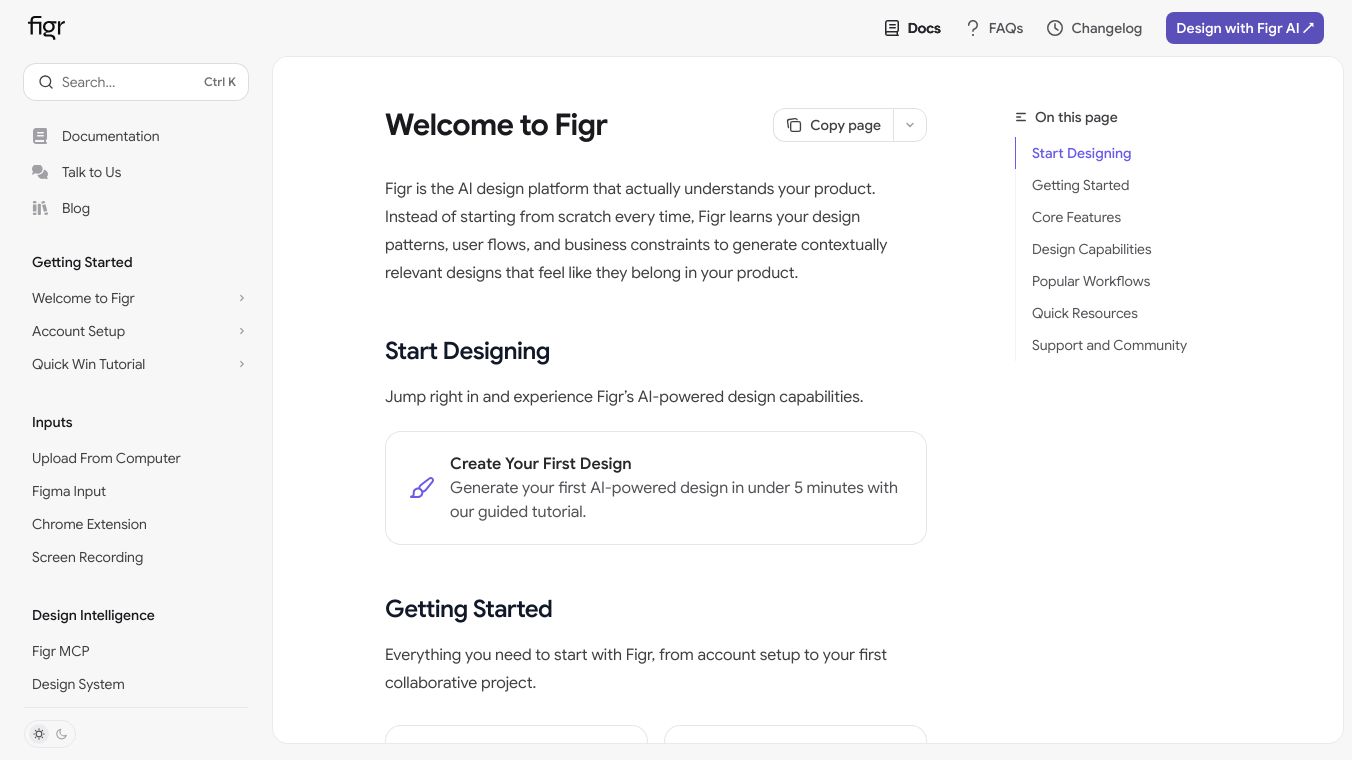Switch to dark theme
The height and width of the screenshot is (760, 1352).
click(x=62, y=734)
